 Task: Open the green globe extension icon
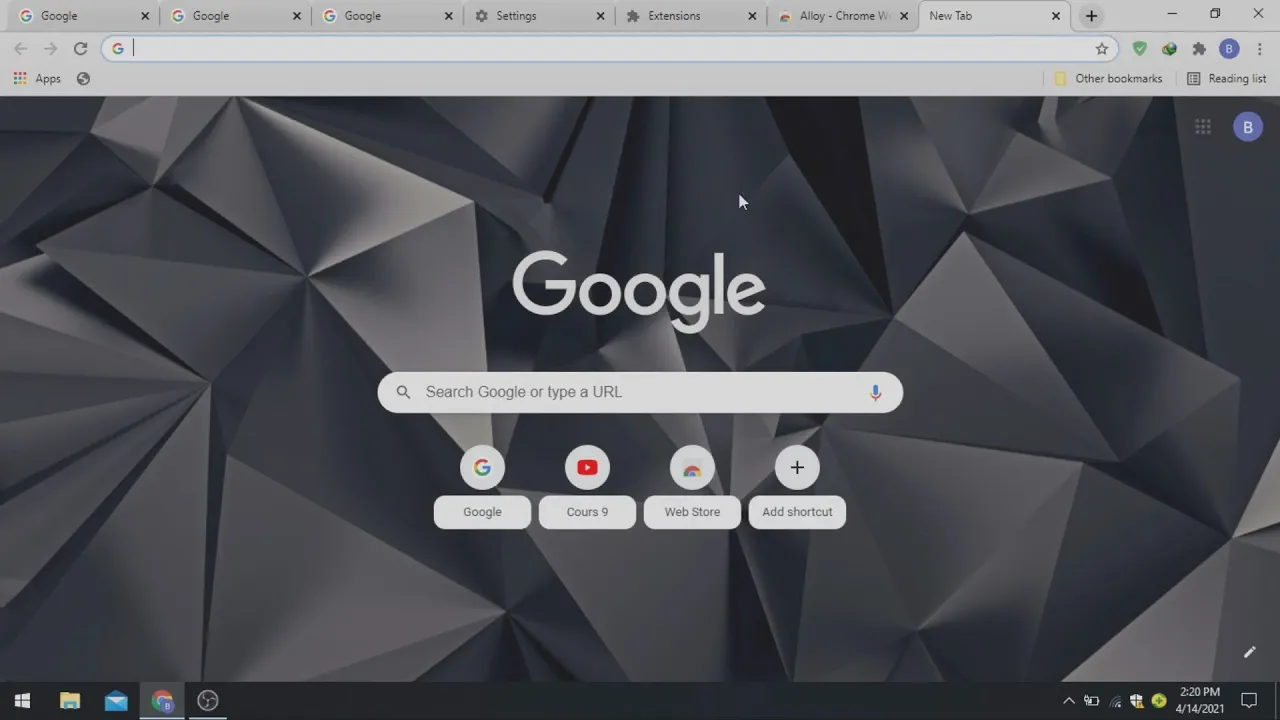pos(1169,48)
